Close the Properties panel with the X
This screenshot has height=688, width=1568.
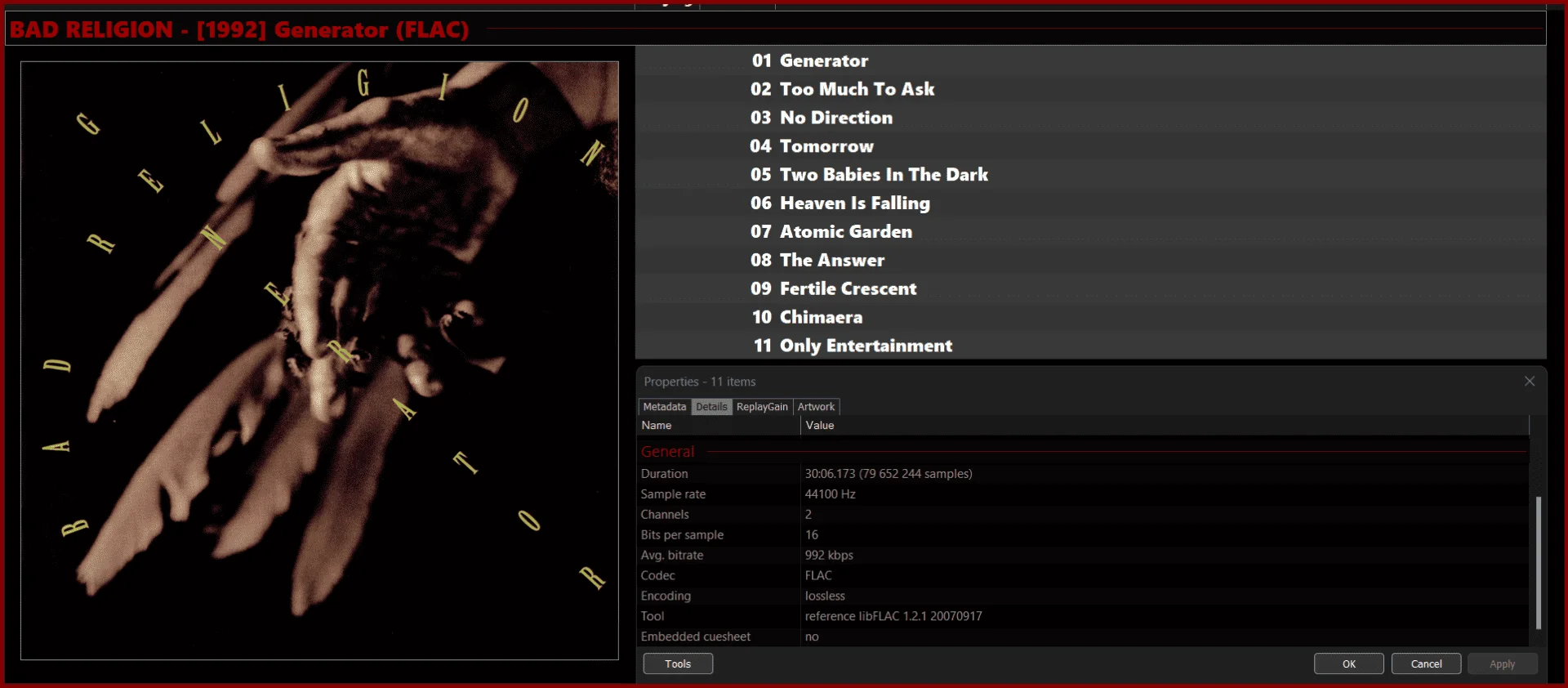1530,382
